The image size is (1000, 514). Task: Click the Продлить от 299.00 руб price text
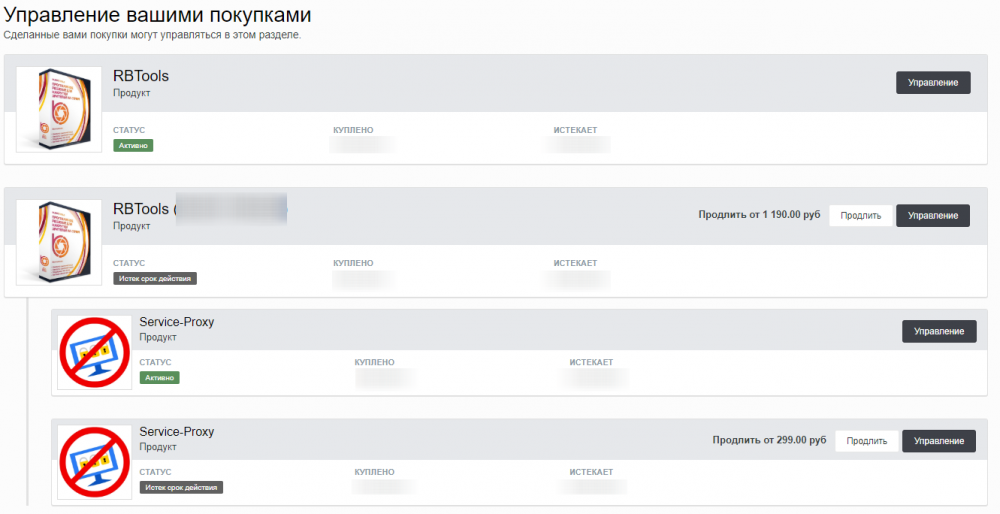pyautogui.click(x=769, y=440)
